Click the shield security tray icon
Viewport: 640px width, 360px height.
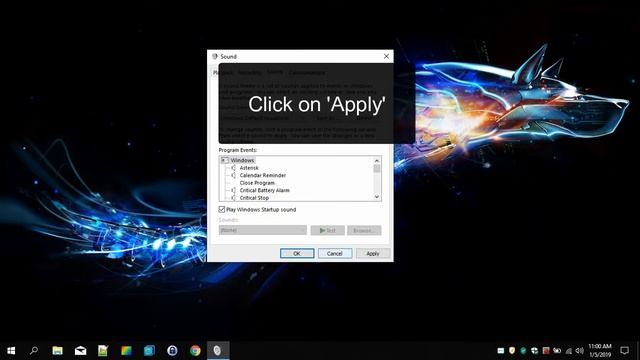point(512,351)
